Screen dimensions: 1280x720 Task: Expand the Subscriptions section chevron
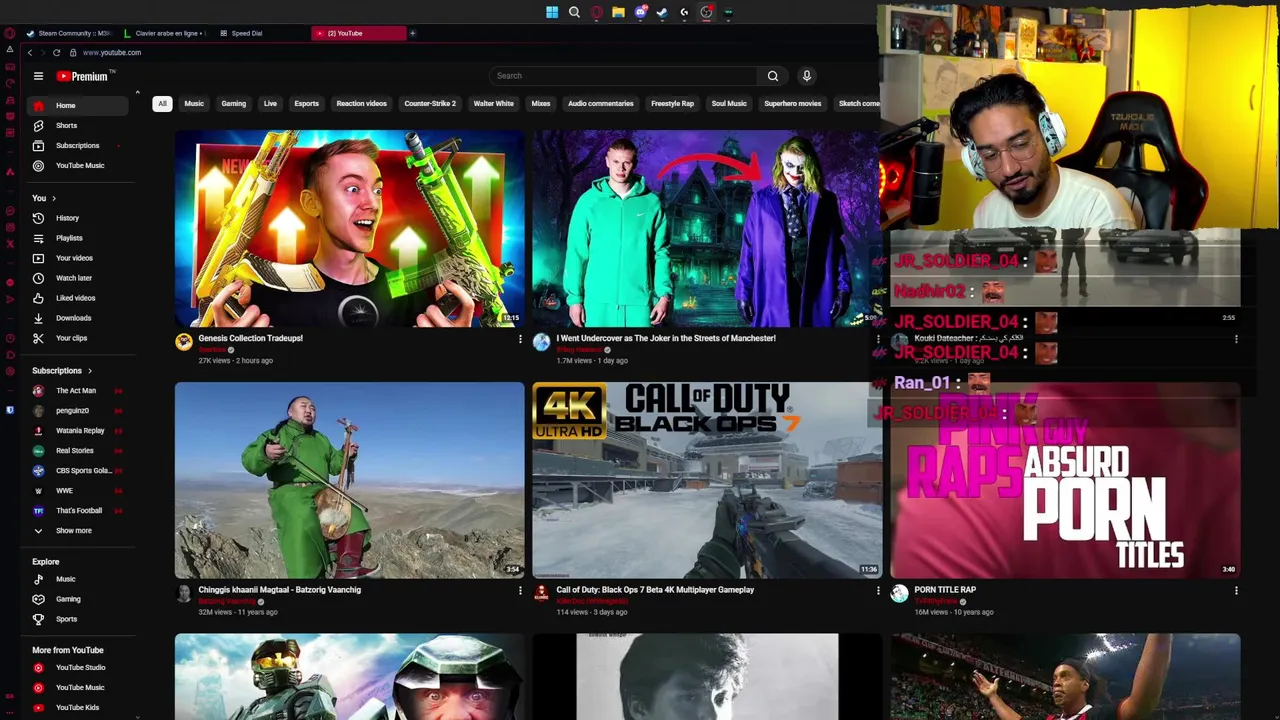[89, 371]
